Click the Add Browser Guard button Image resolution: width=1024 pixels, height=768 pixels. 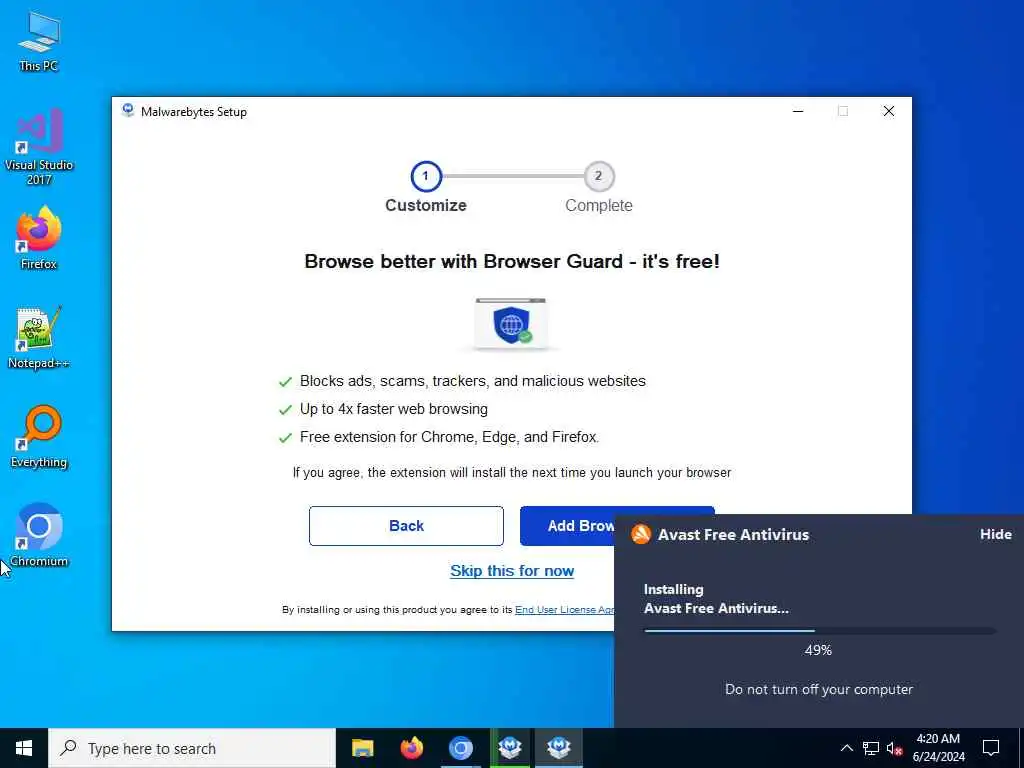pyautogui.click(x=567, y=526)
